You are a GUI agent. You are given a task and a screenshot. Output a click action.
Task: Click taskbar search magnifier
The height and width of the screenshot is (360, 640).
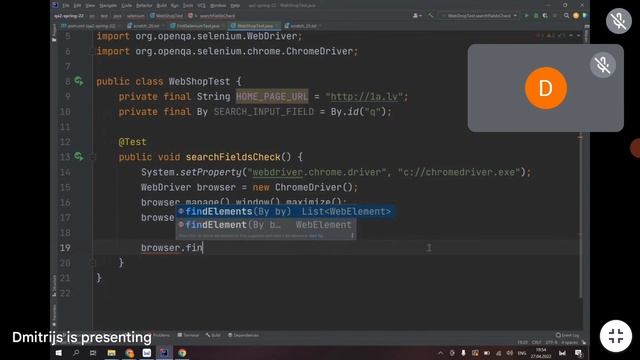76,353
